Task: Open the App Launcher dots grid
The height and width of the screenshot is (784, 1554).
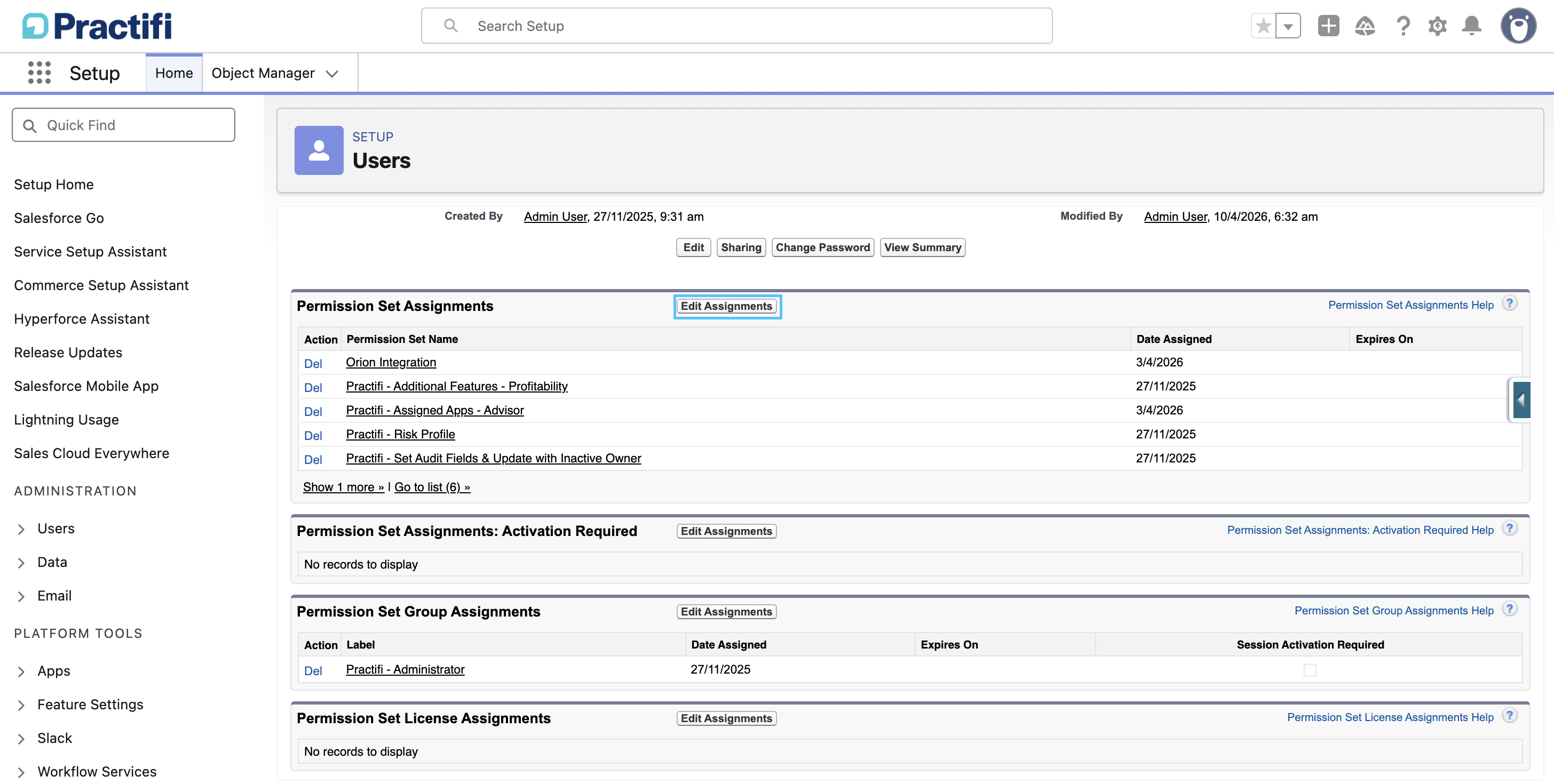Action: point(39,73)
